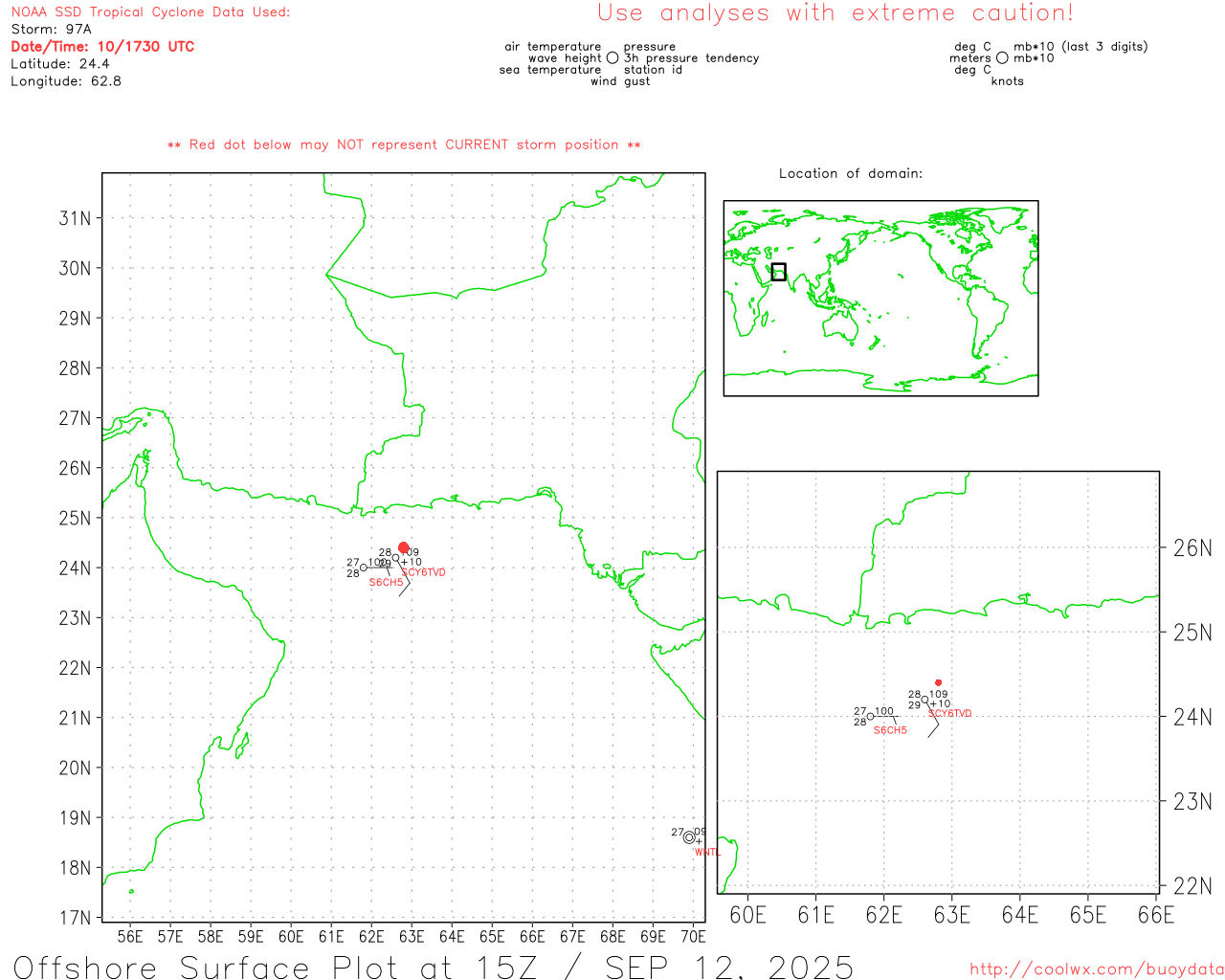Screen dimensions: 1225x980
Task: Click the 'Longitude: 62.8' text
Action: 66,81
